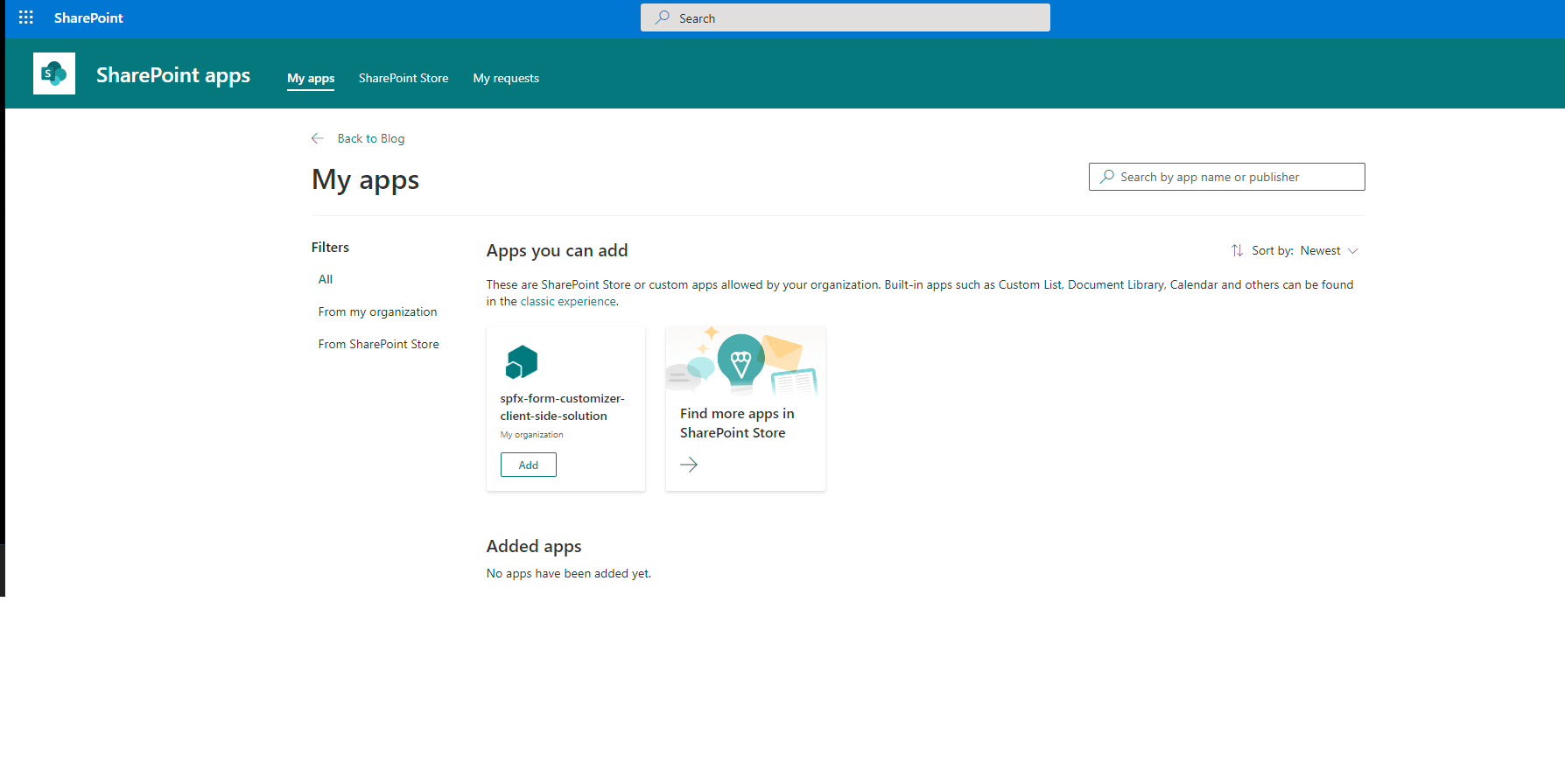Click the arrow on Find more apps card
The height and width of the screenshot is (784, 1565).
coord(689,465)
